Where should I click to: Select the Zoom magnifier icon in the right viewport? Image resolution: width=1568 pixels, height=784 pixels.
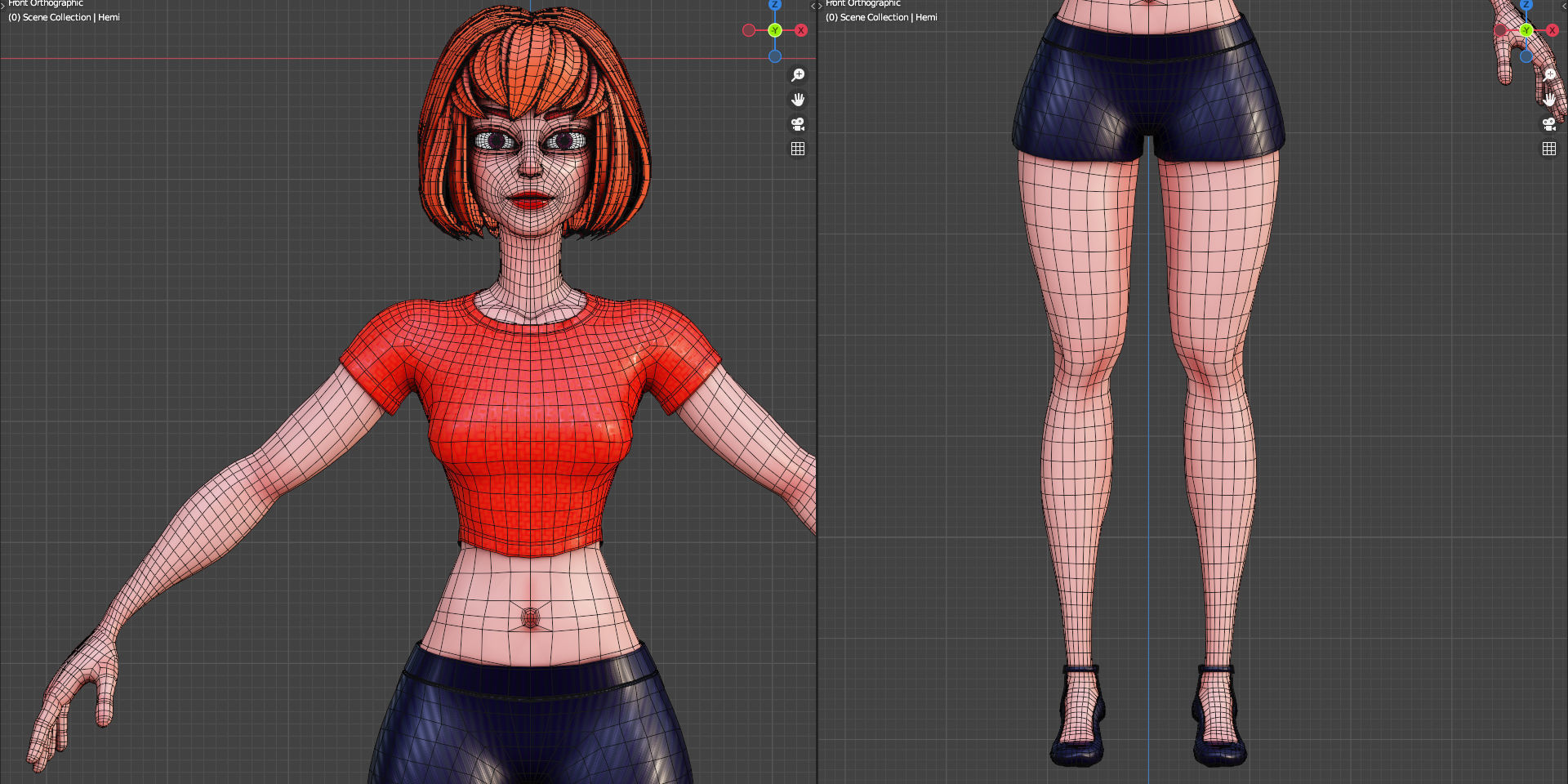1551,73
